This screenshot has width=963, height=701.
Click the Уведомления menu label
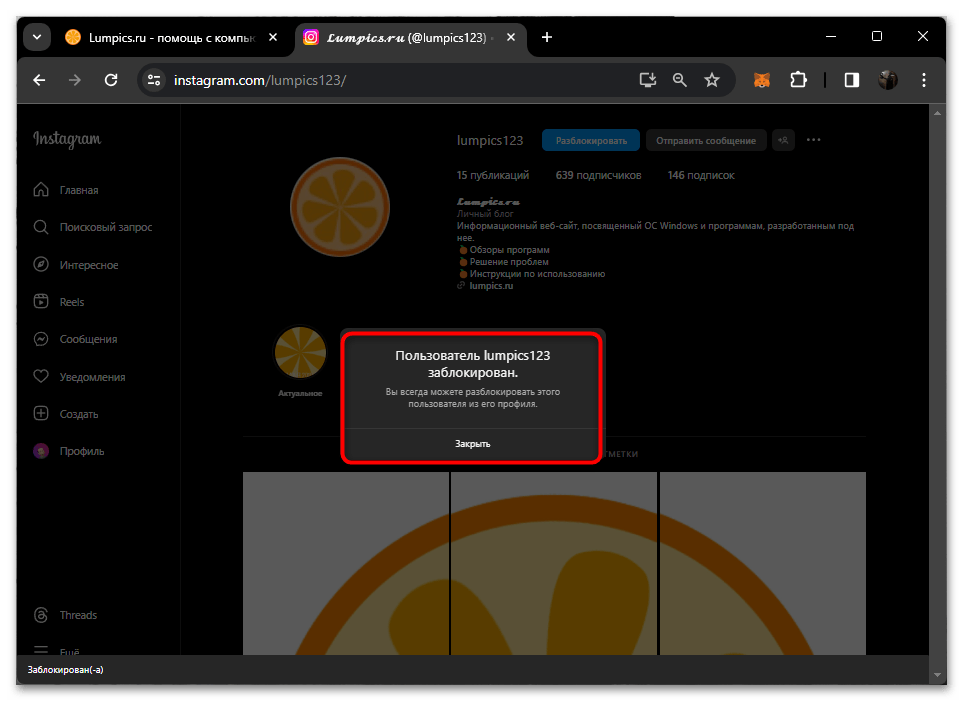pos(92,377)
